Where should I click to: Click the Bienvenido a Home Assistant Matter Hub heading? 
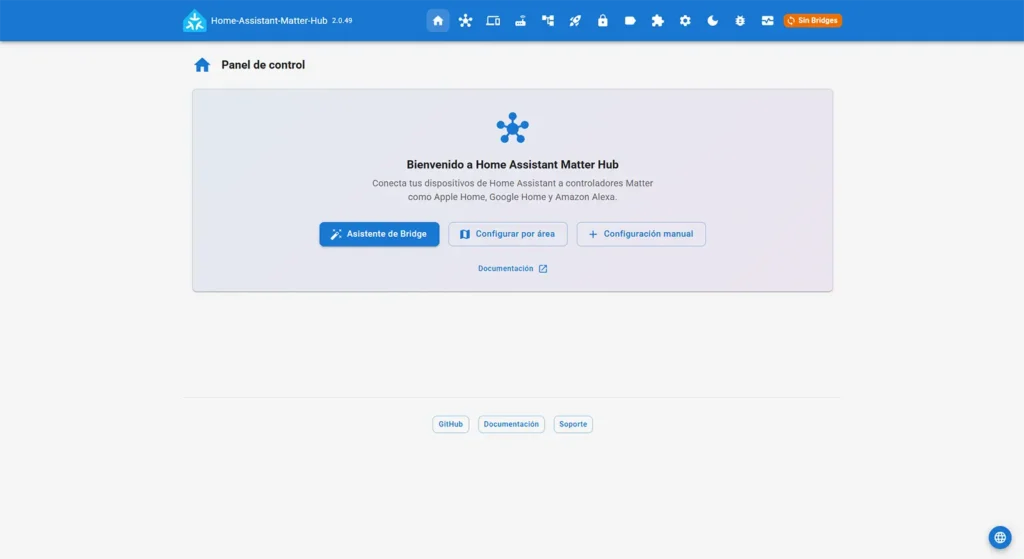click(x=513, y=165)
